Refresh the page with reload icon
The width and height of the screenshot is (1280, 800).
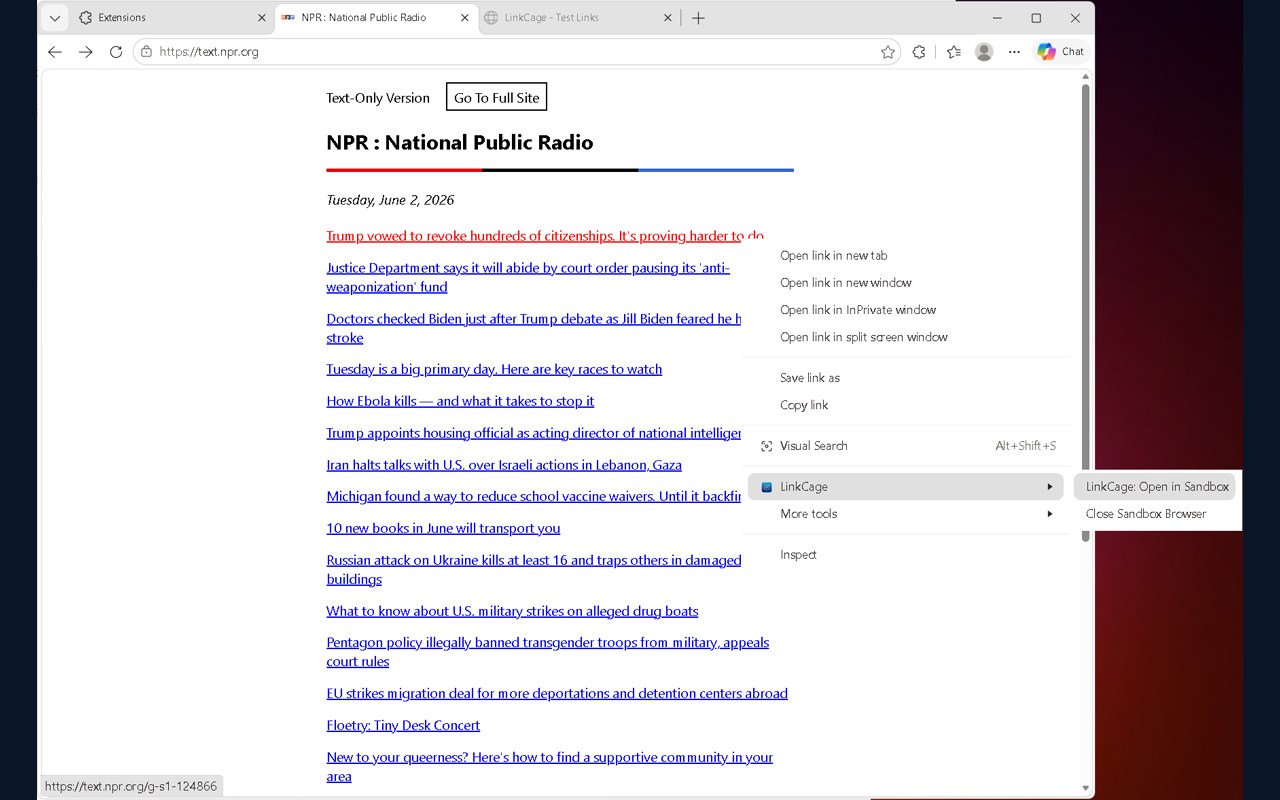[x=116, y=52]
